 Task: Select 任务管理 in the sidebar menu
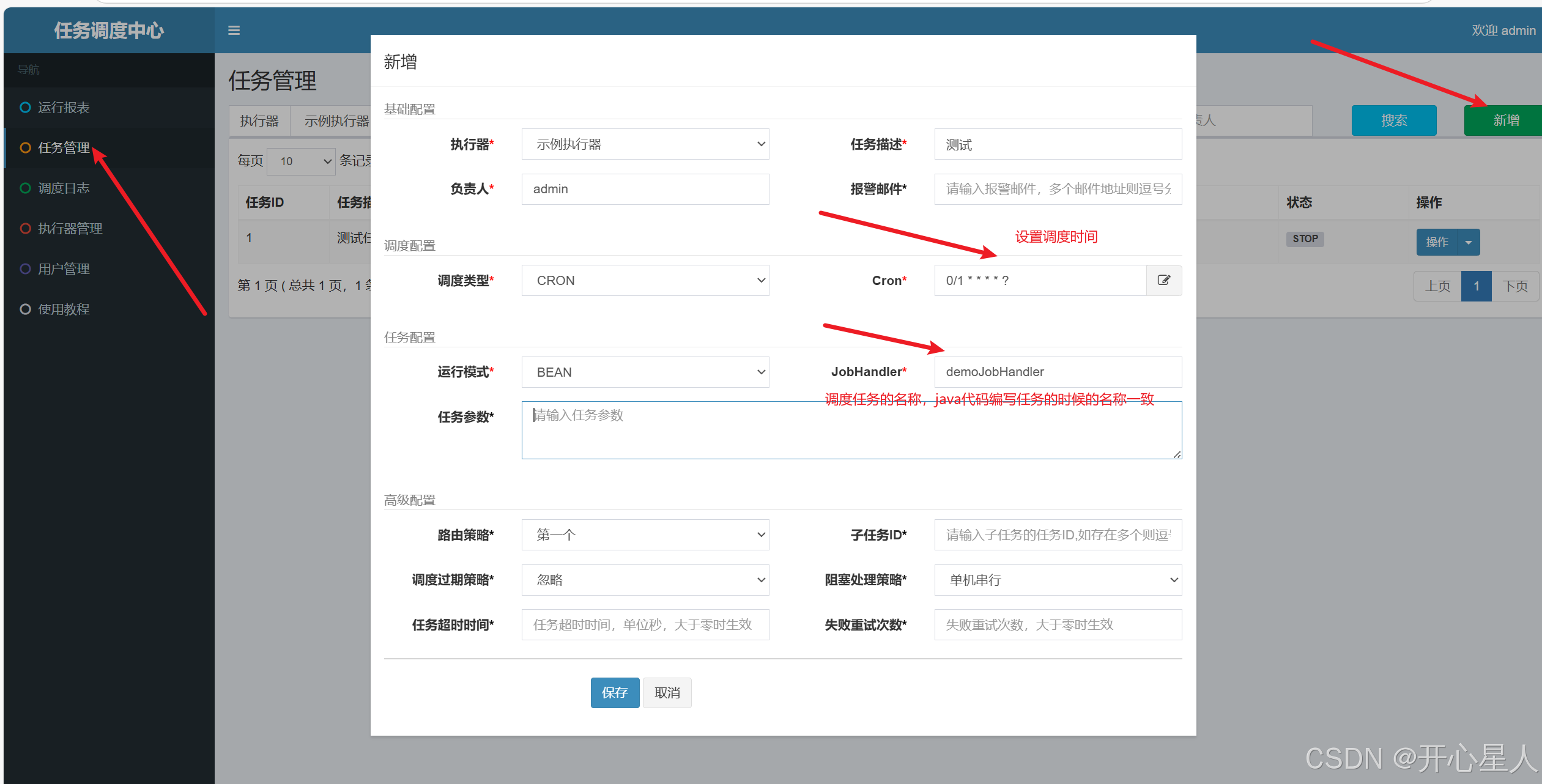pos(64,148)
